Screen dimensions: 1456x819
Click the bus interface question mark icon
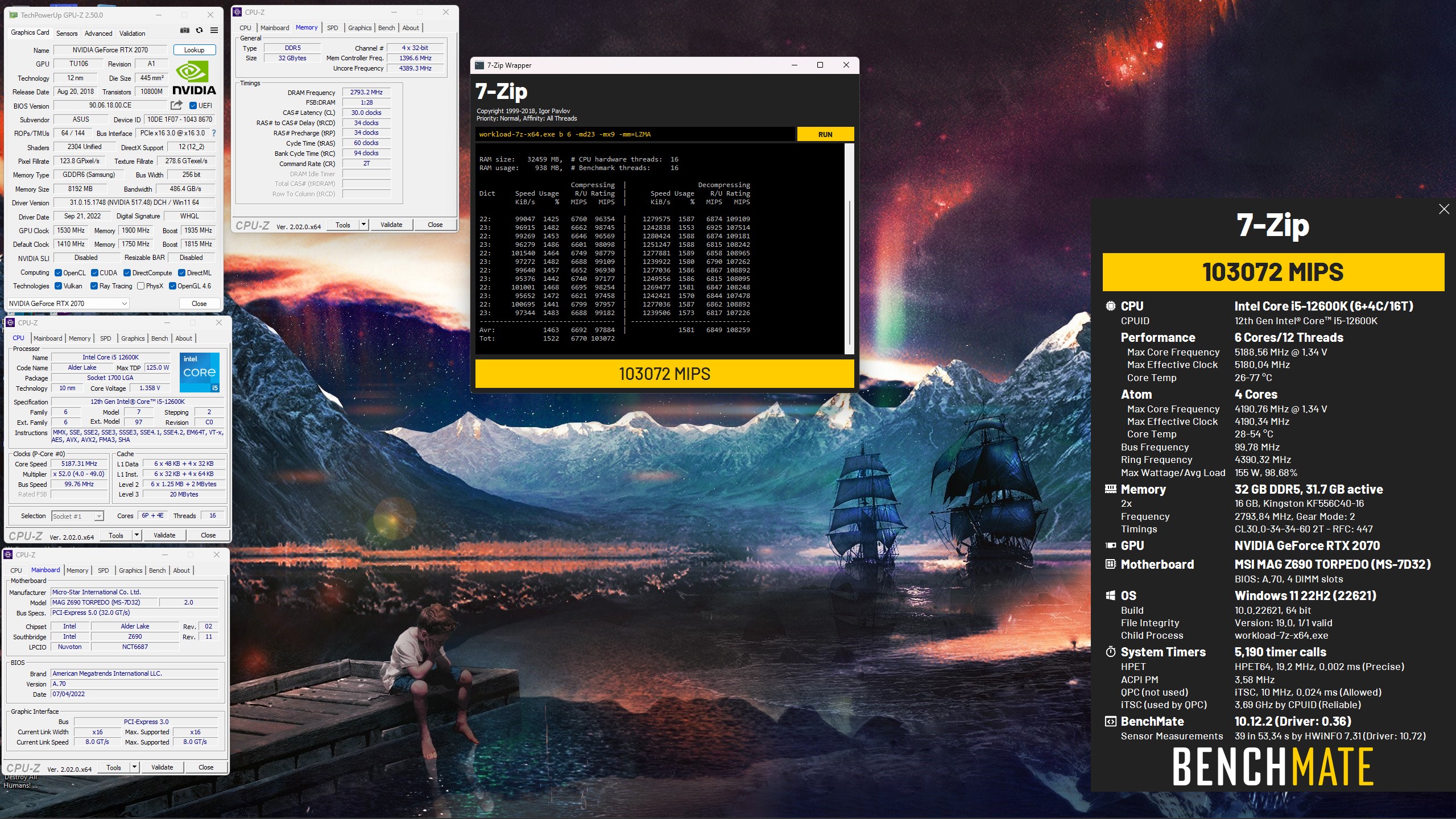pos(214,133)
